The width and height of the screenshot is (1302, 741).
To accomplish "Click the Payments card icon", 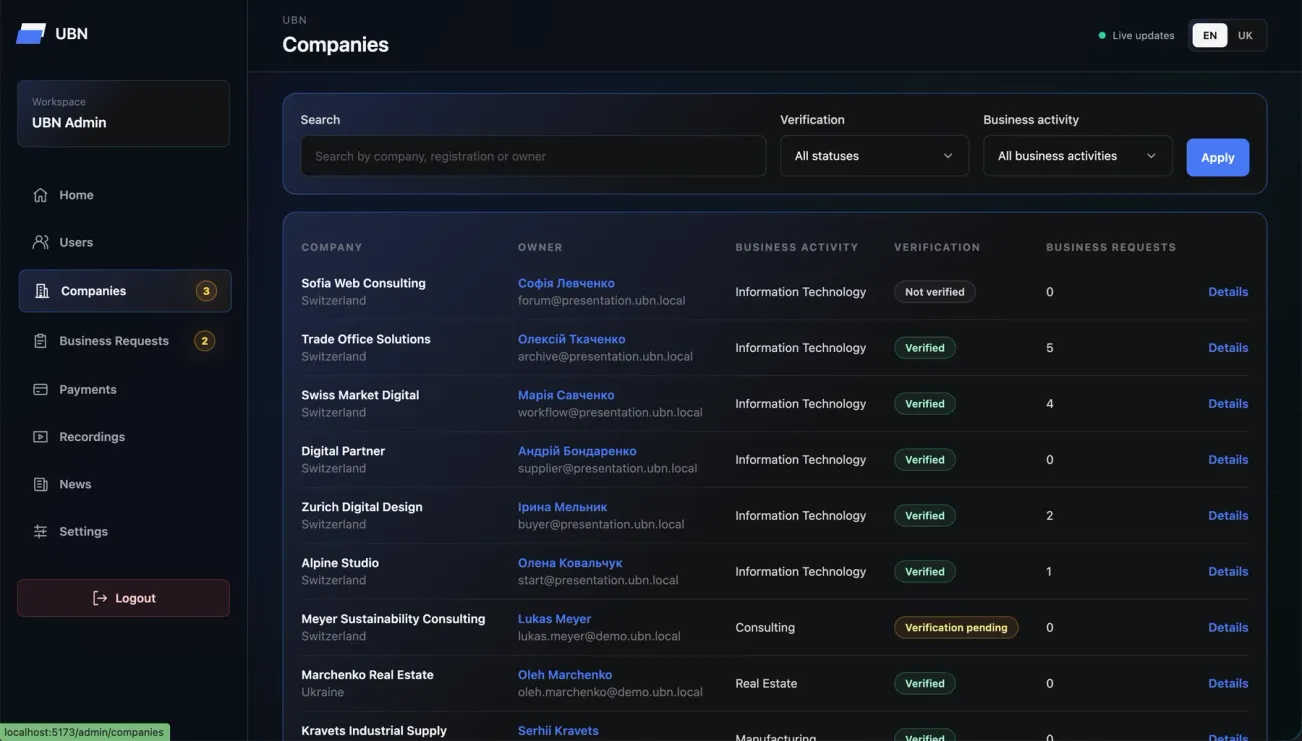I will [40, 389].
